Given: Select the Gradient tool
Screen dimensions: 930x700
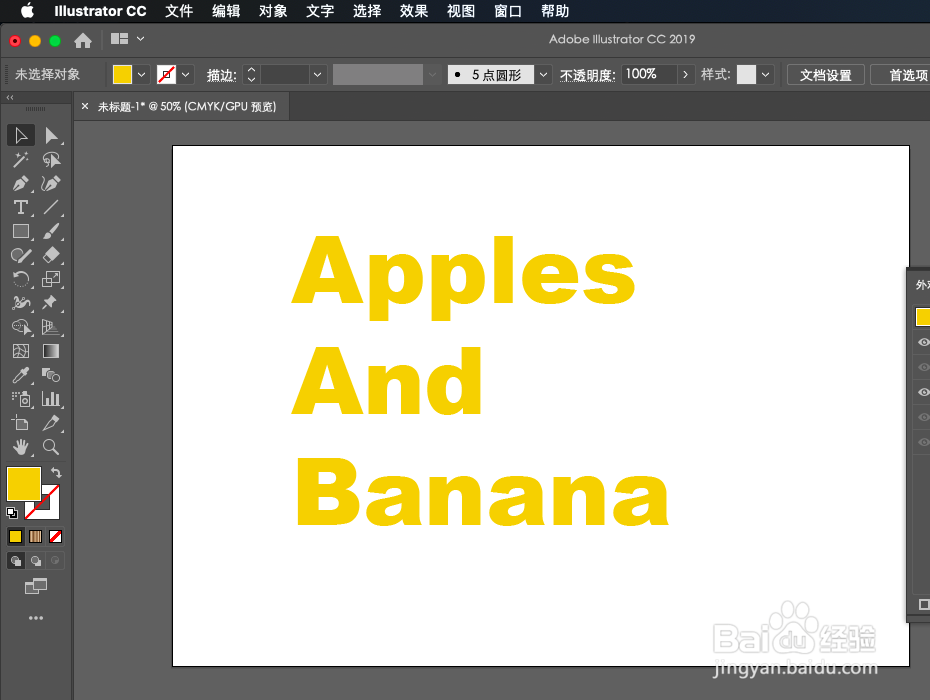Looking at the screenshot, I should point(52,351).
